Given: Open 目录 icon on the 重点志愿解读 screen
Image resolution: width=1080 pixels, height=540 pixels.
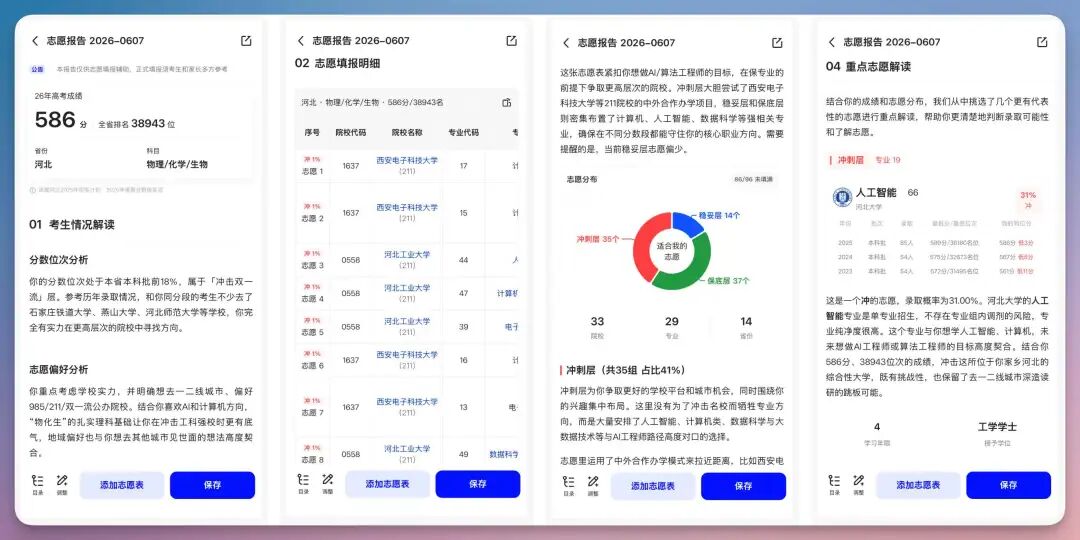Looking at the screenshot, I should tap(834, 484).
